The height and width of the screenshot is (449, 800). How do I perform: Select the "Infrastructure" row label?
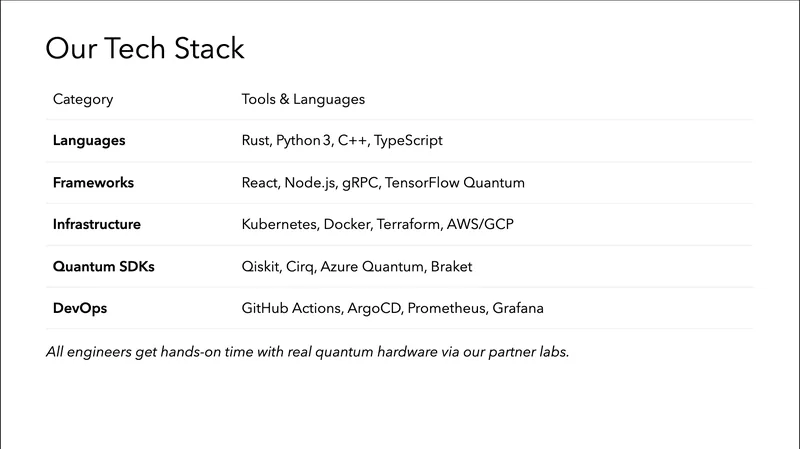point(97,225)
